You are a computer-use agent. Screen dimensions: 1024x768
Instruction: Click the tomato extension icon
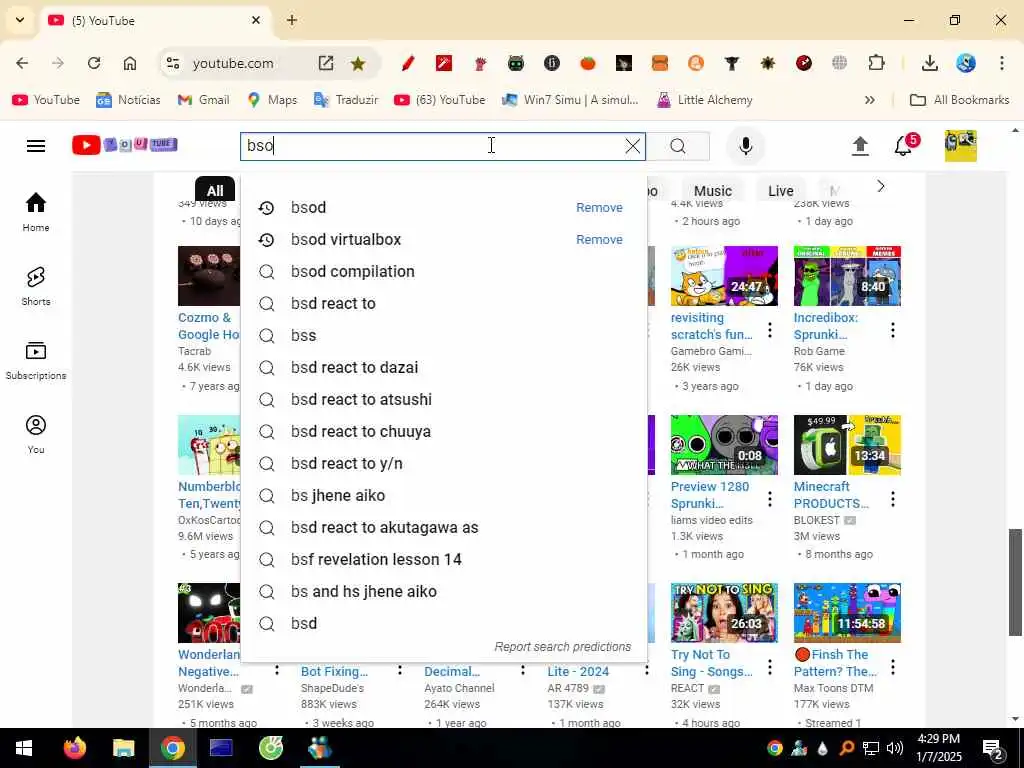click(588, 63)
